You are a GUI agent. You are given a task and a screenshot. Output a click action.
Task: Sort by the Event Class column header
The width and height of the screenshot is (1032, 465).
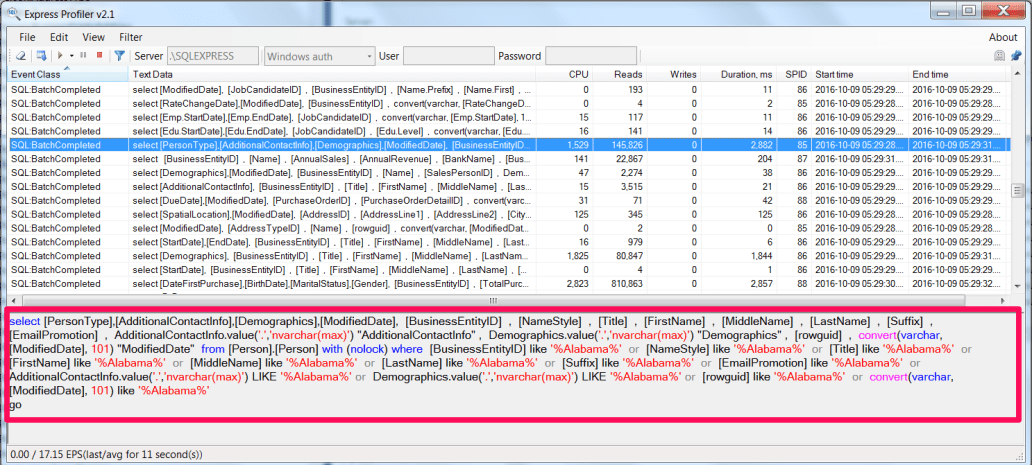[68, 74]
